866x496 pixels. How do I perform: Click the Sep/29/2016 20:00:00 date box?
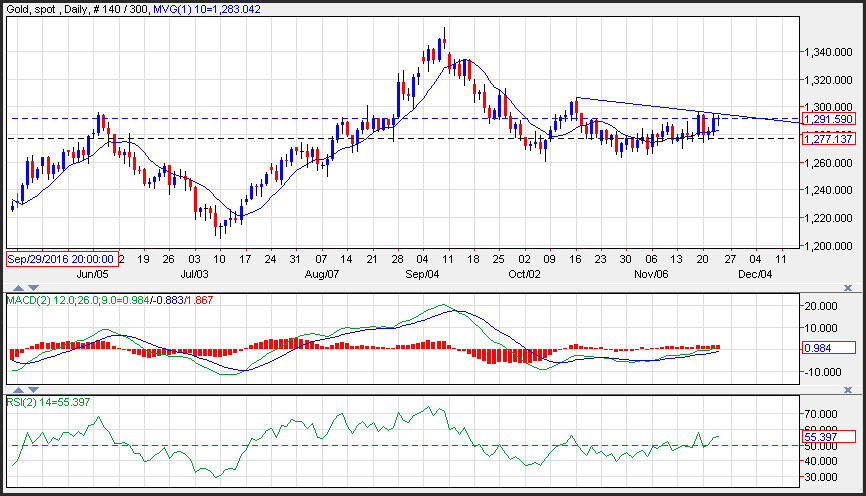(x=62, y=258)
